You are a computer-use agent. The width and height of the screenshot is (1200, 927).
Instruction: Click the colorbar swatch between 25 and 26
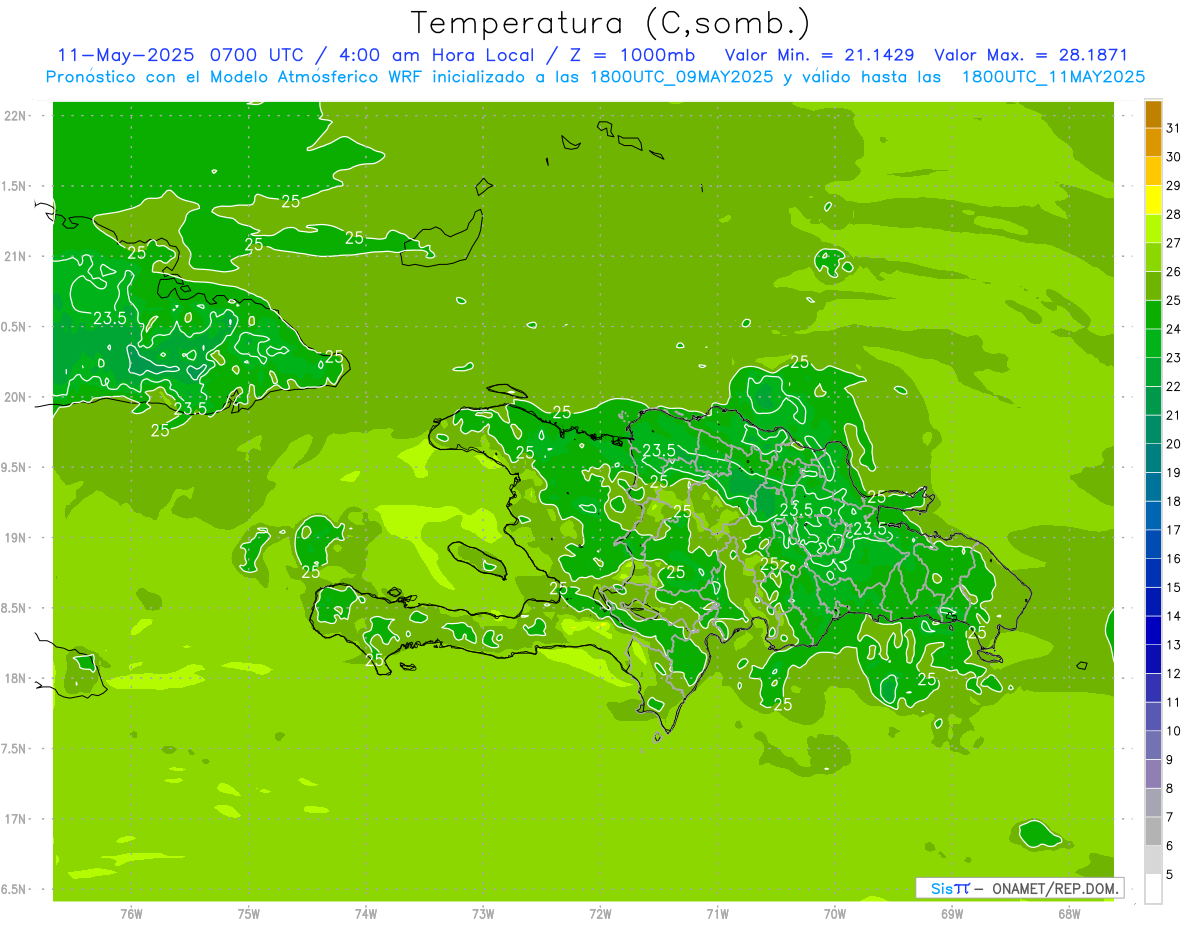tap(1153, 286)
